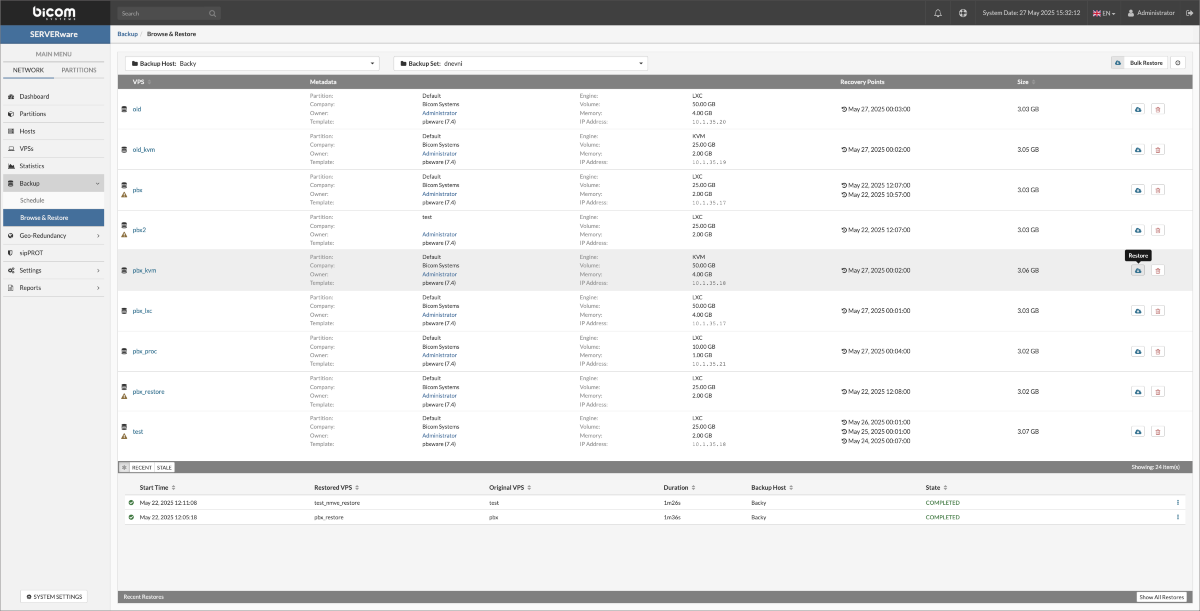This screenshot has height=611, width=1200.
Task: Toggle the STALE restores filter
Action: [x=164, y=467]
